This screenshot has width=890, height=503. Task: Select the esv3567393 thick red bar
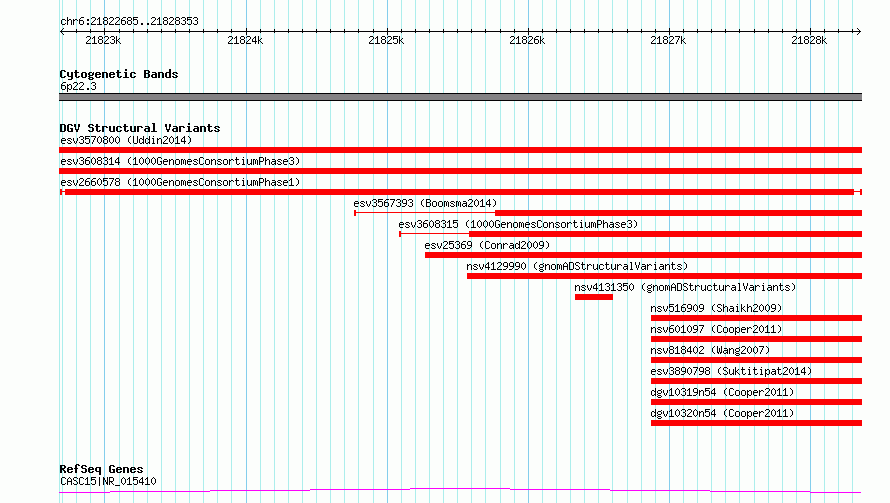(678, 213)
